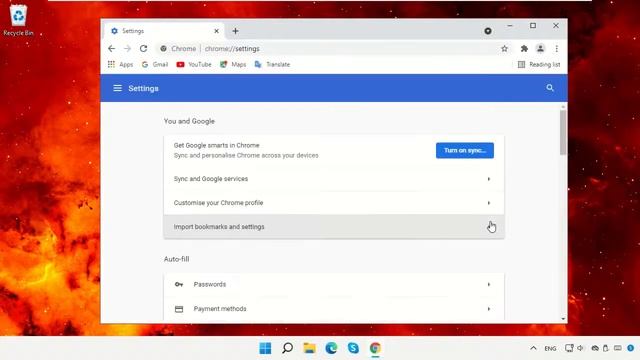Screen dimensions: 640x360
Task: Close the Settings tab
Action: [216, 31]
